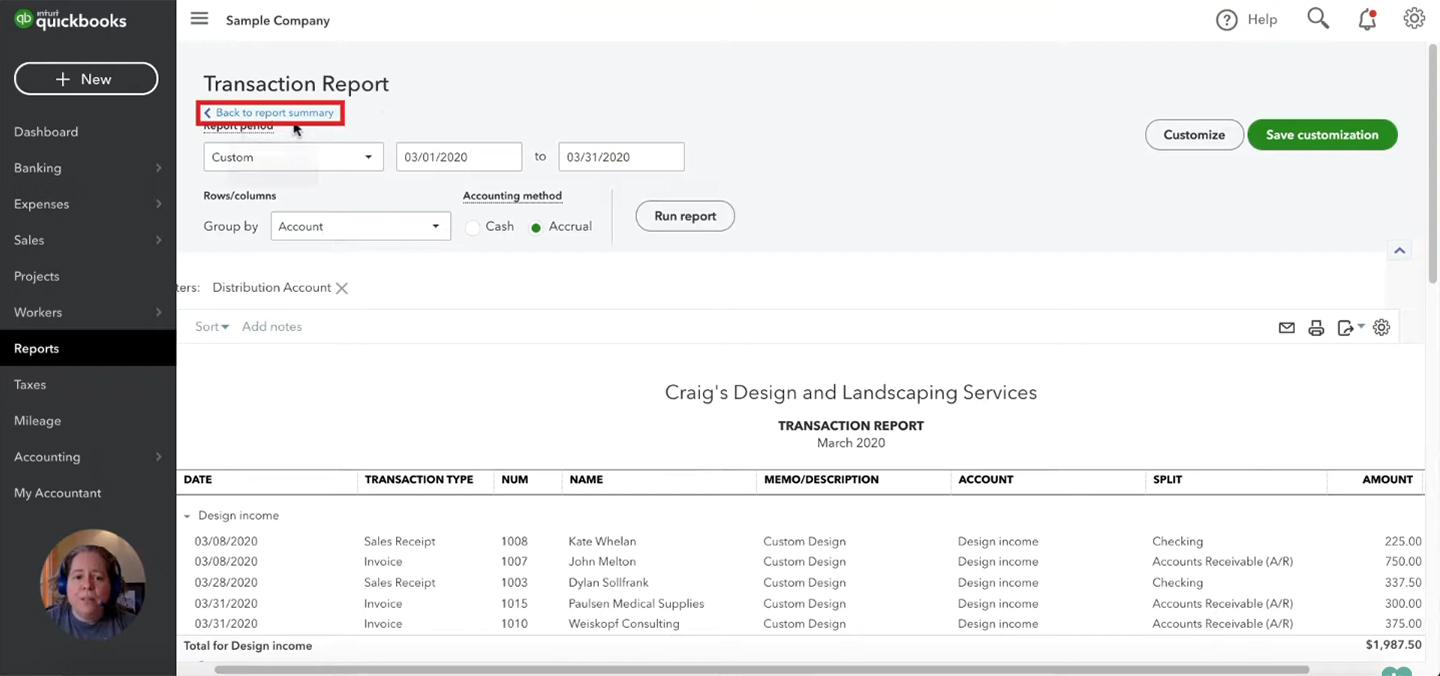Remove the Distribution Account filter
Viewport: 1440px width, 676px height.
(x=342, y=288)
